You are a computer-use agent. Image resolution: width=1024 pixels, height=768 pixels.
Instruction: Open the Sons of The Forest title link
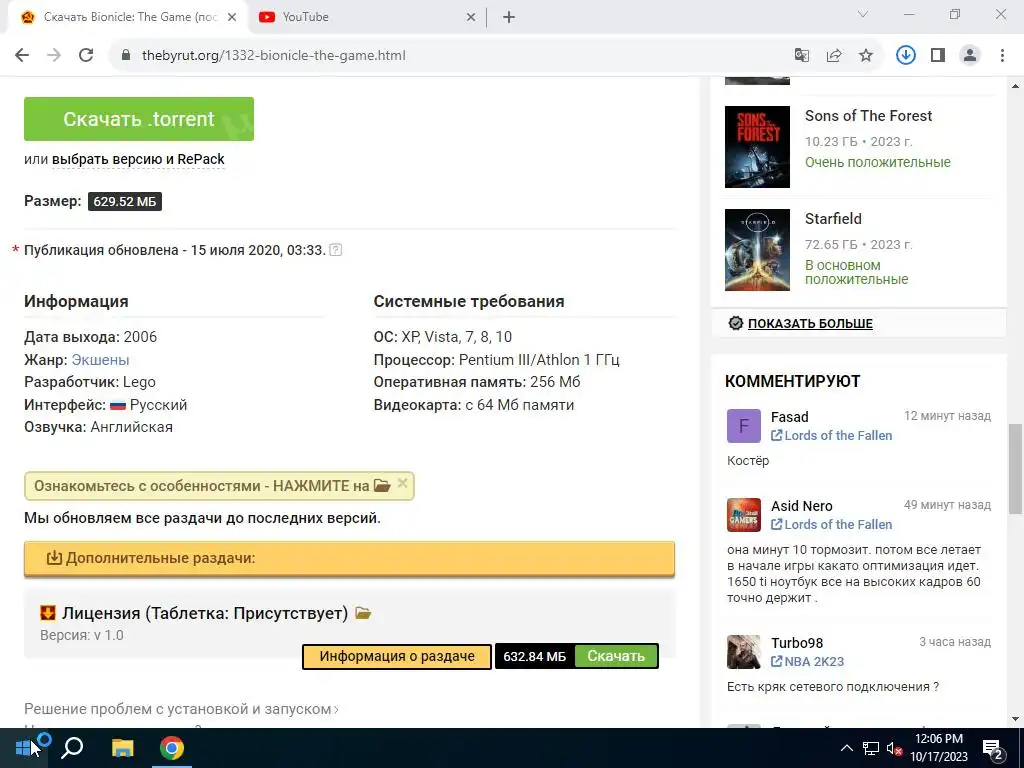(869, 116)
